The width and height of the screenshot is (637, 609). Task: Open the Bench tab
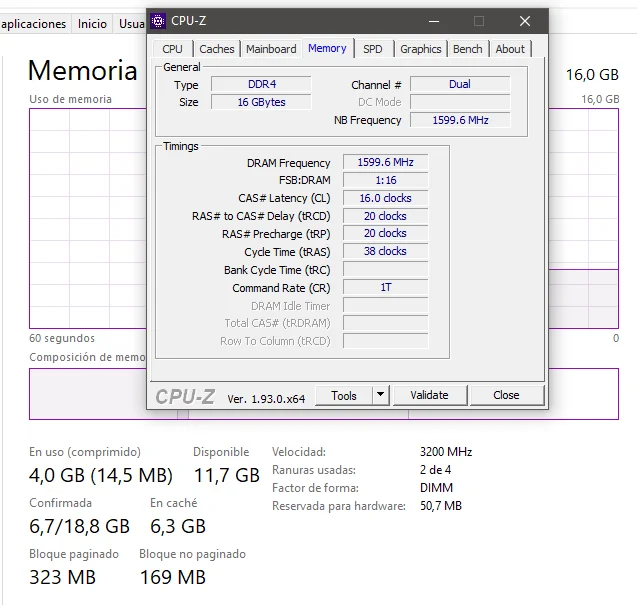(468, 49)
